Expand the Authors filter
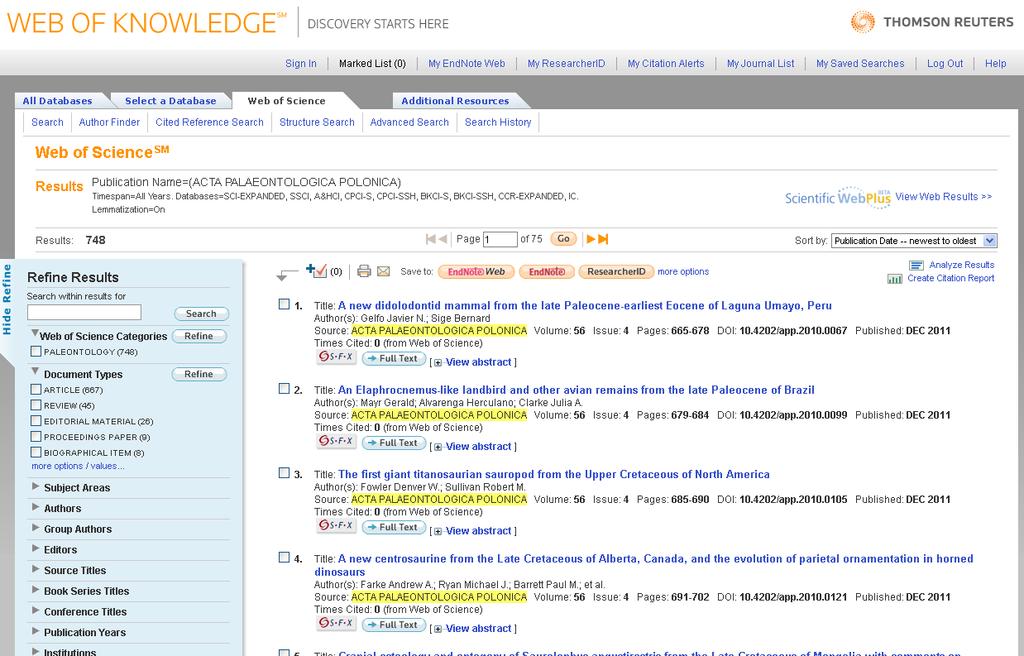1024x656 pixels. (x=35, y=507)
